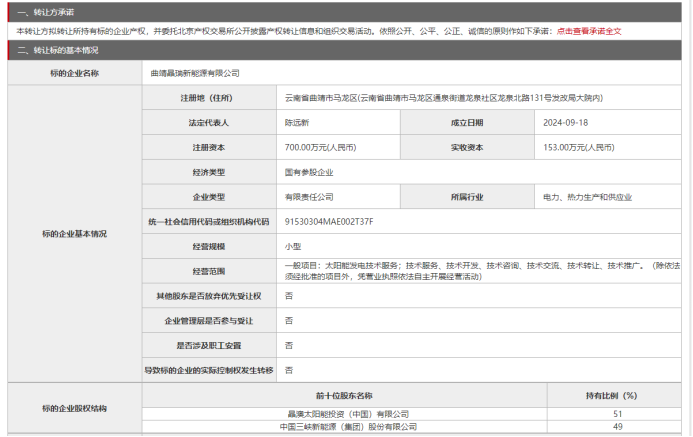693x437 pixels.
Task: Select the registered address text in 云南省曲靖市马龙区
Action: point(444,98)
